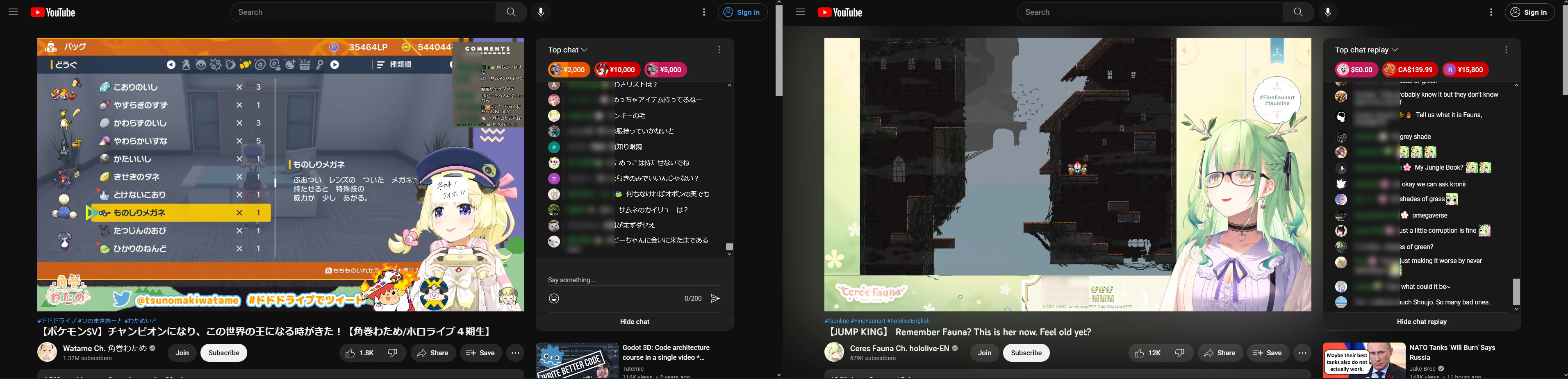
Task: Open Watame Ch. channel avatar
Action: (x=48, y=352)
